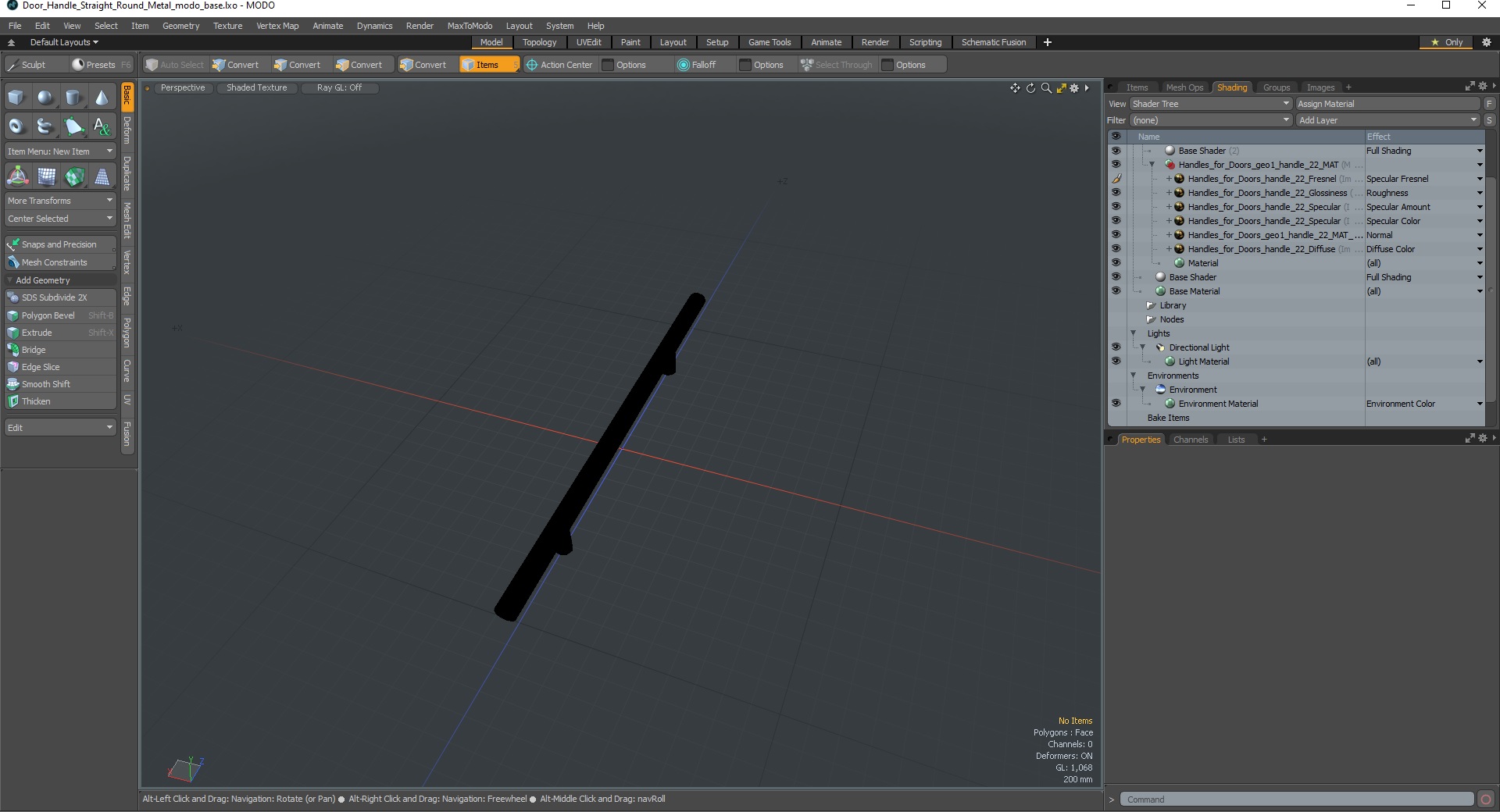Switch to the Items panel tab
Viewport: 1500px width, 812px height.
click(1137, 87)
